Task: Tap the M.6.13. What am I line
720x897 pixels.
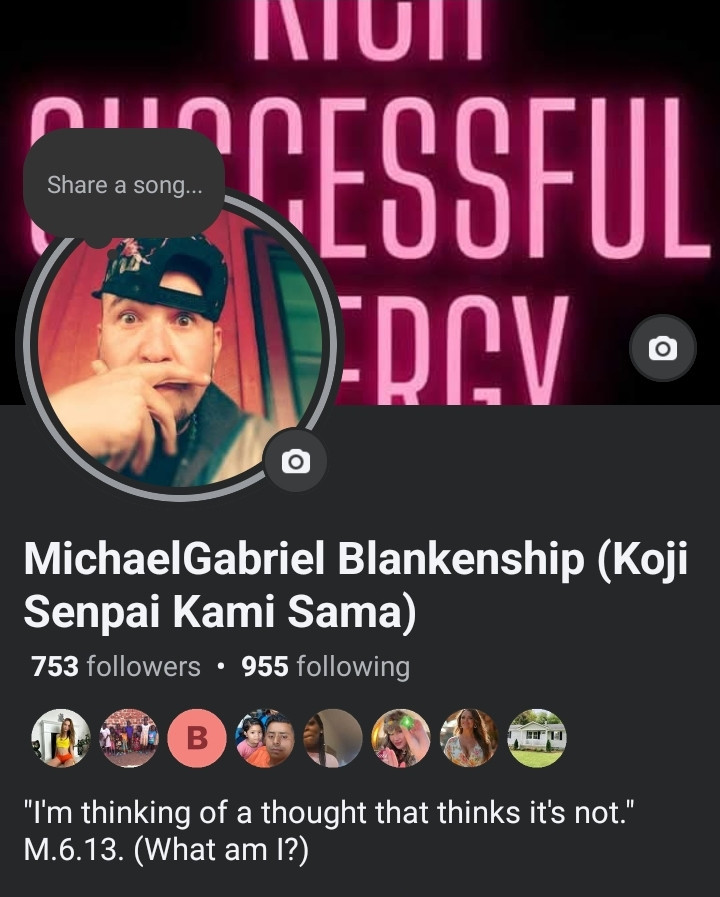Action: click(x=166, y=850)
